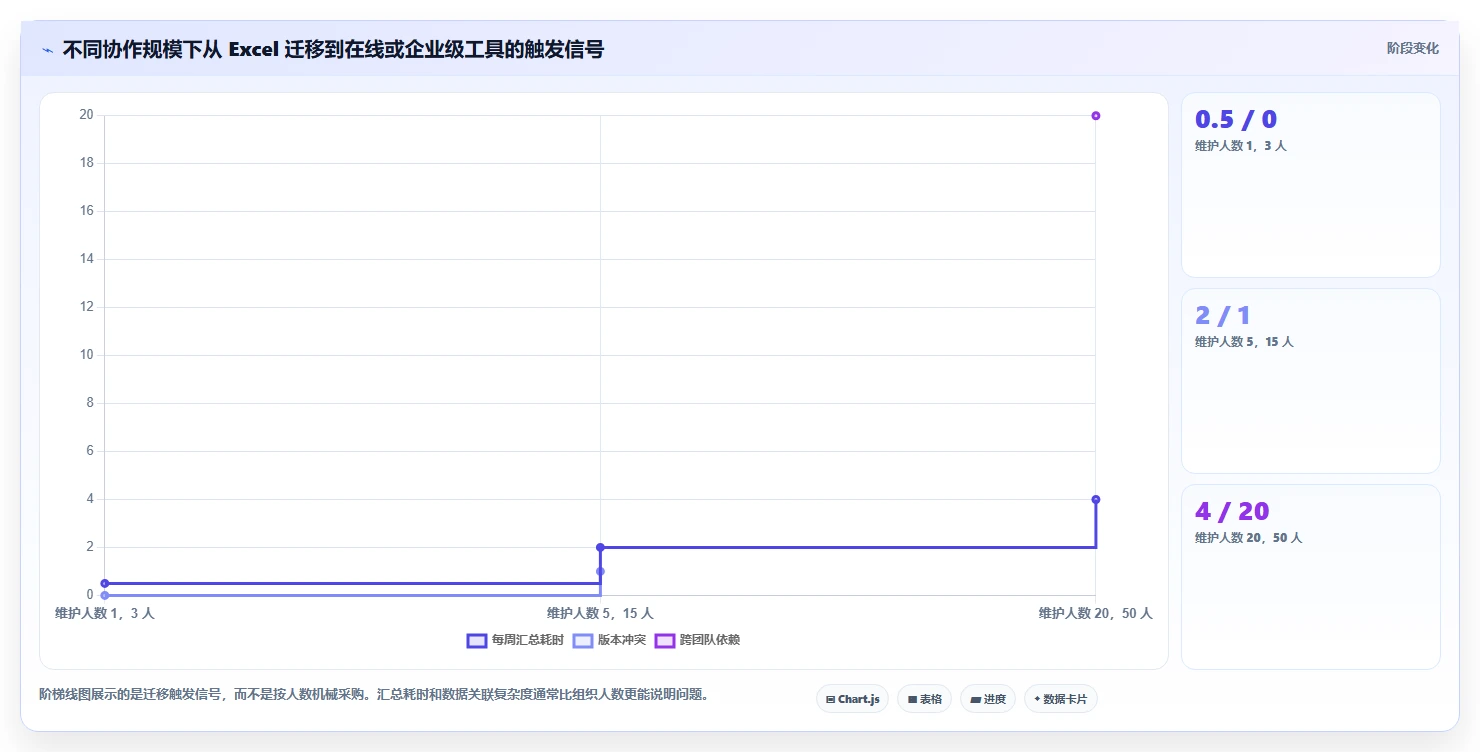The height and width of the screenshot is (752, 1480).
Task: Toggle the 每周汇总耗时 legend swatch
Action: tap(477, 641)
